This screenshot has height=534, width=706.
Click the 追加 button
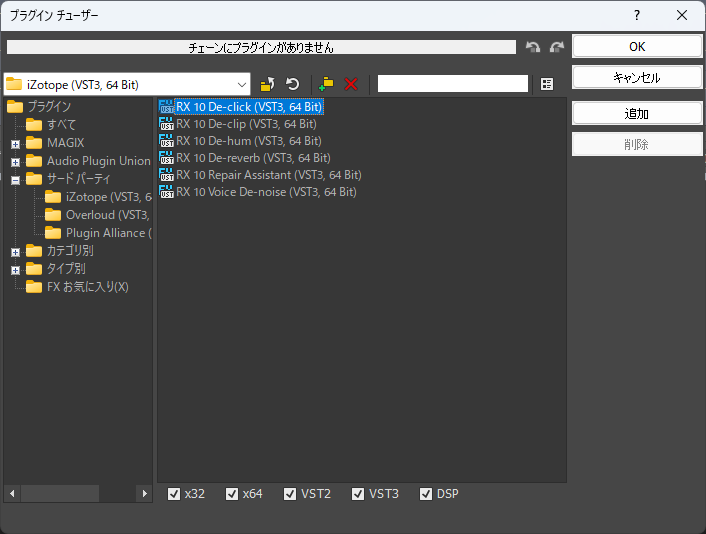(x=637, y=113)
